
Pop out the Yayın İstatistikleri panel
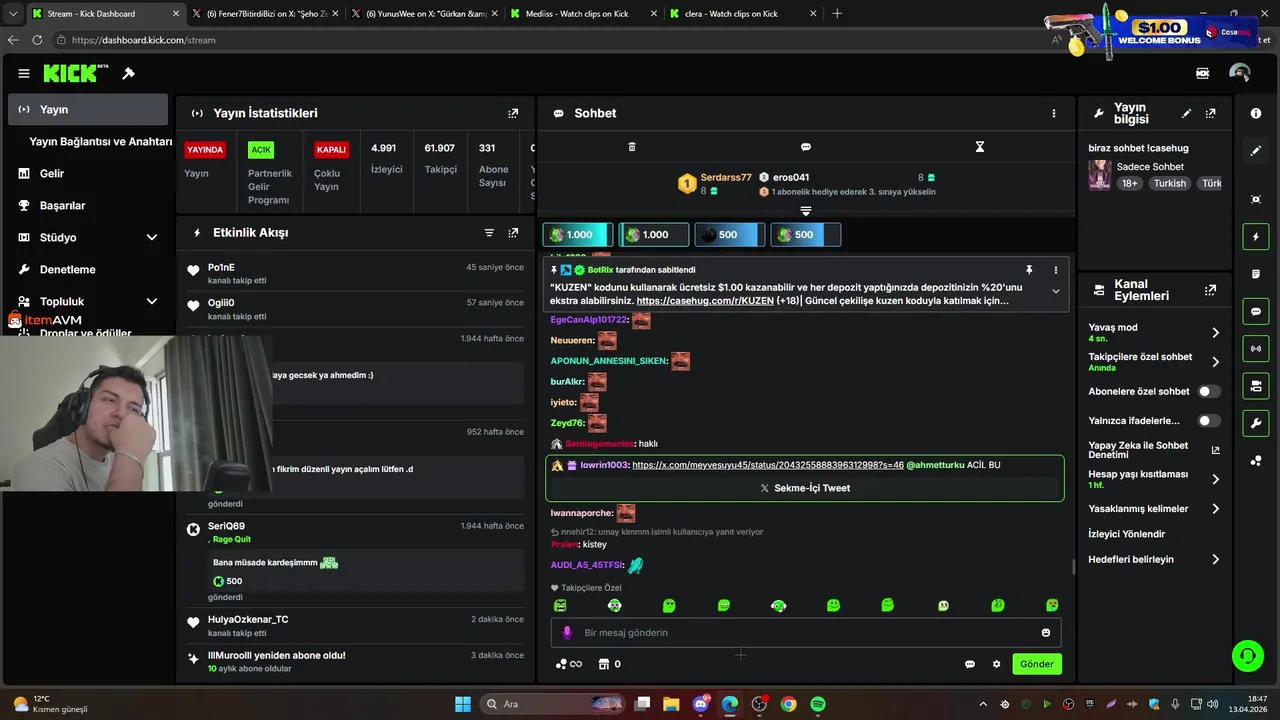[513, 113]
